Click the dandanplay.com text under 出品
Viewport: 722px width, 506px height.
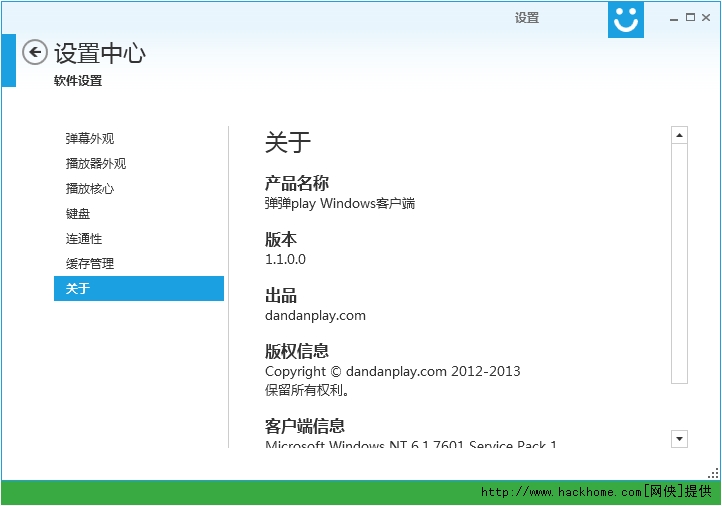point(315,316)
